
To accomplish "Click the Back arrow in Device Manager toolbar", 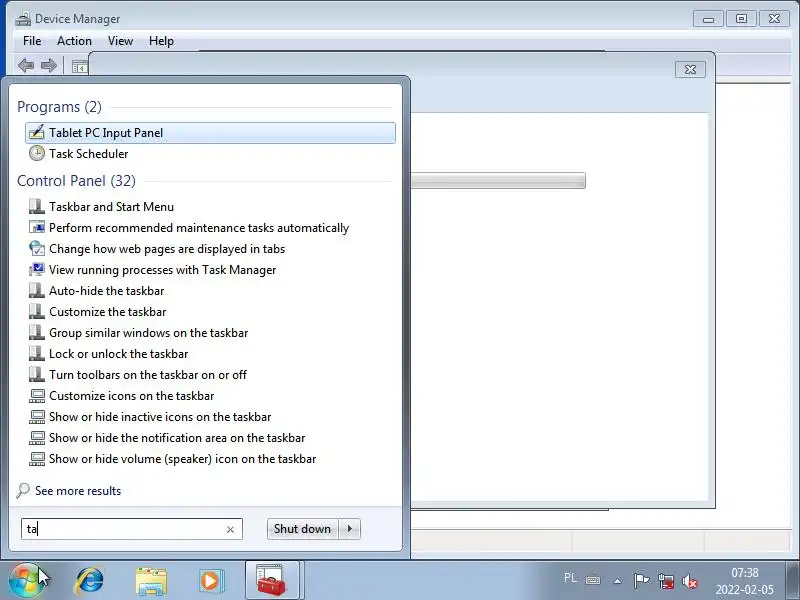I will coord(26,65).
